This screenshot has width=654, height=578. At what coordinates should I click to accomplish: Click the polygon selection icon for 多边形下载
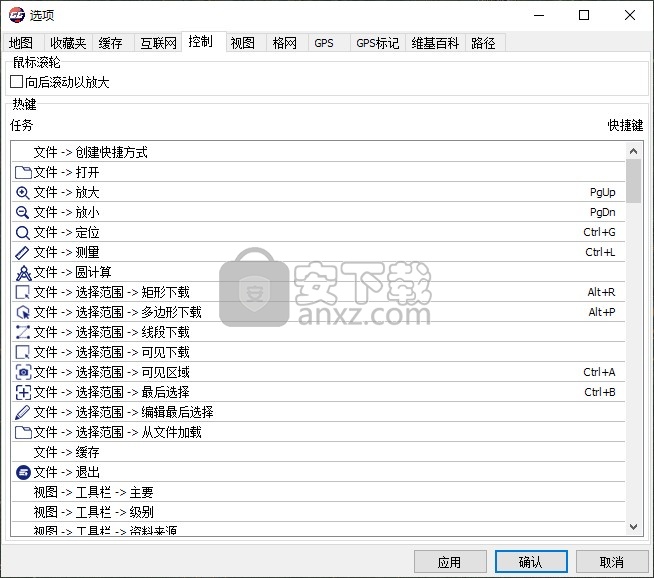coord(23,312)
